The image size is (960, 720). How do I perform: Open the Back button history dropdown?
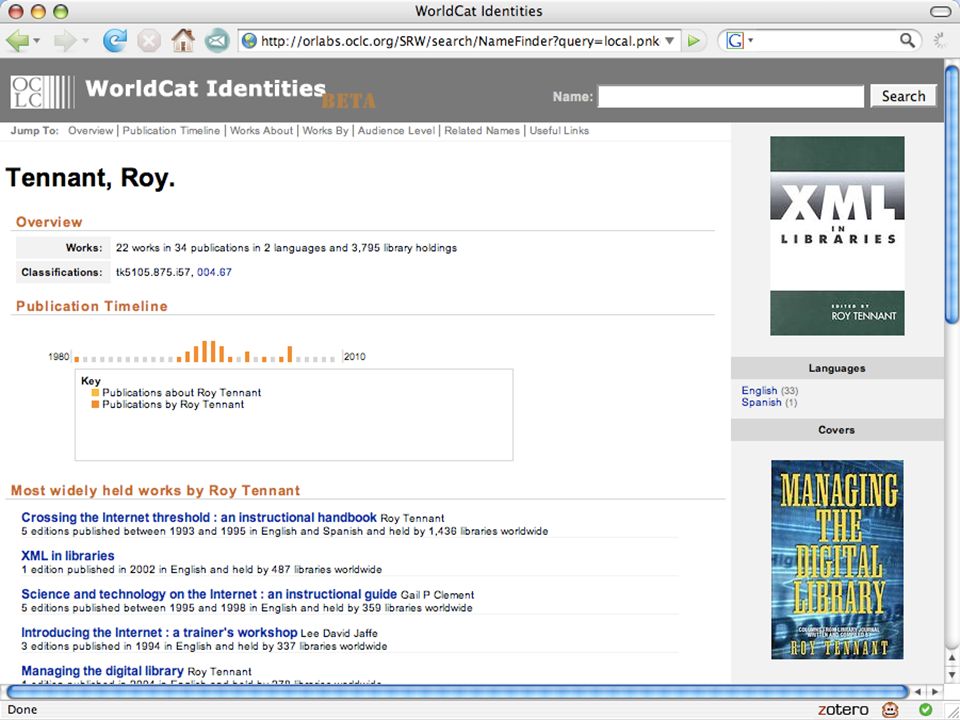(37, 41)
